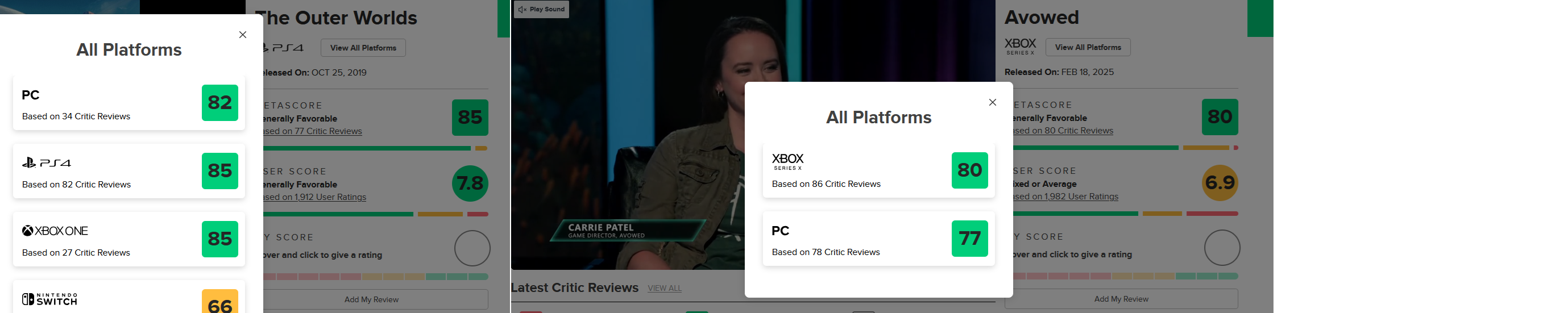This screenshot has width=1568, height=313.
Task: Click the Nintendo Switch logo
Action: [x=50, y=299]
